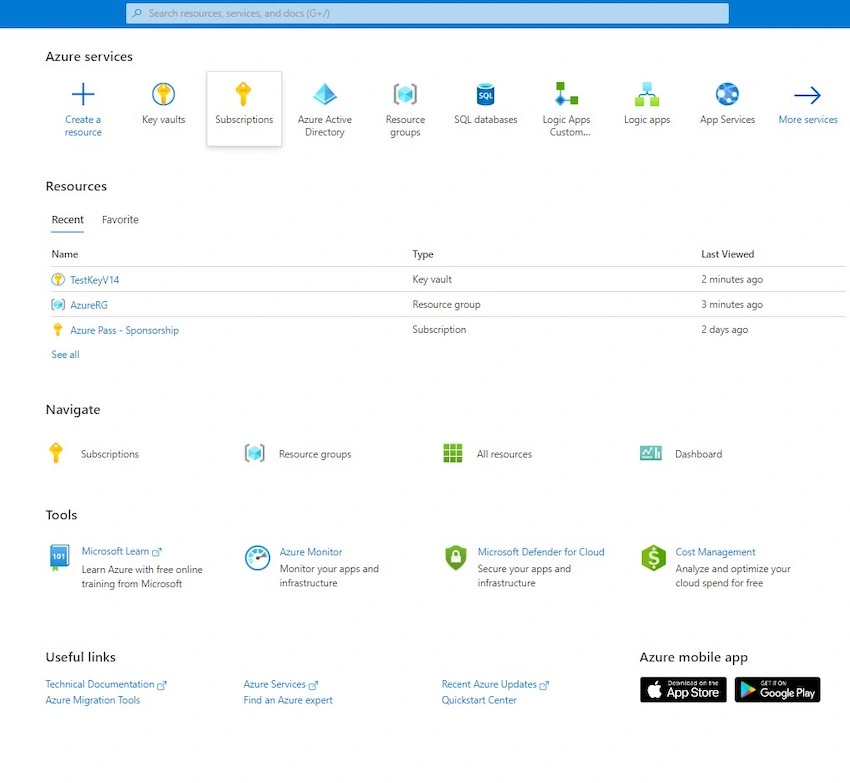Image resolution: width=850 pixels, height=783 pixels.
Task: Open Azure Pass - Sponsorship link
Action: (x=124, y=330)
